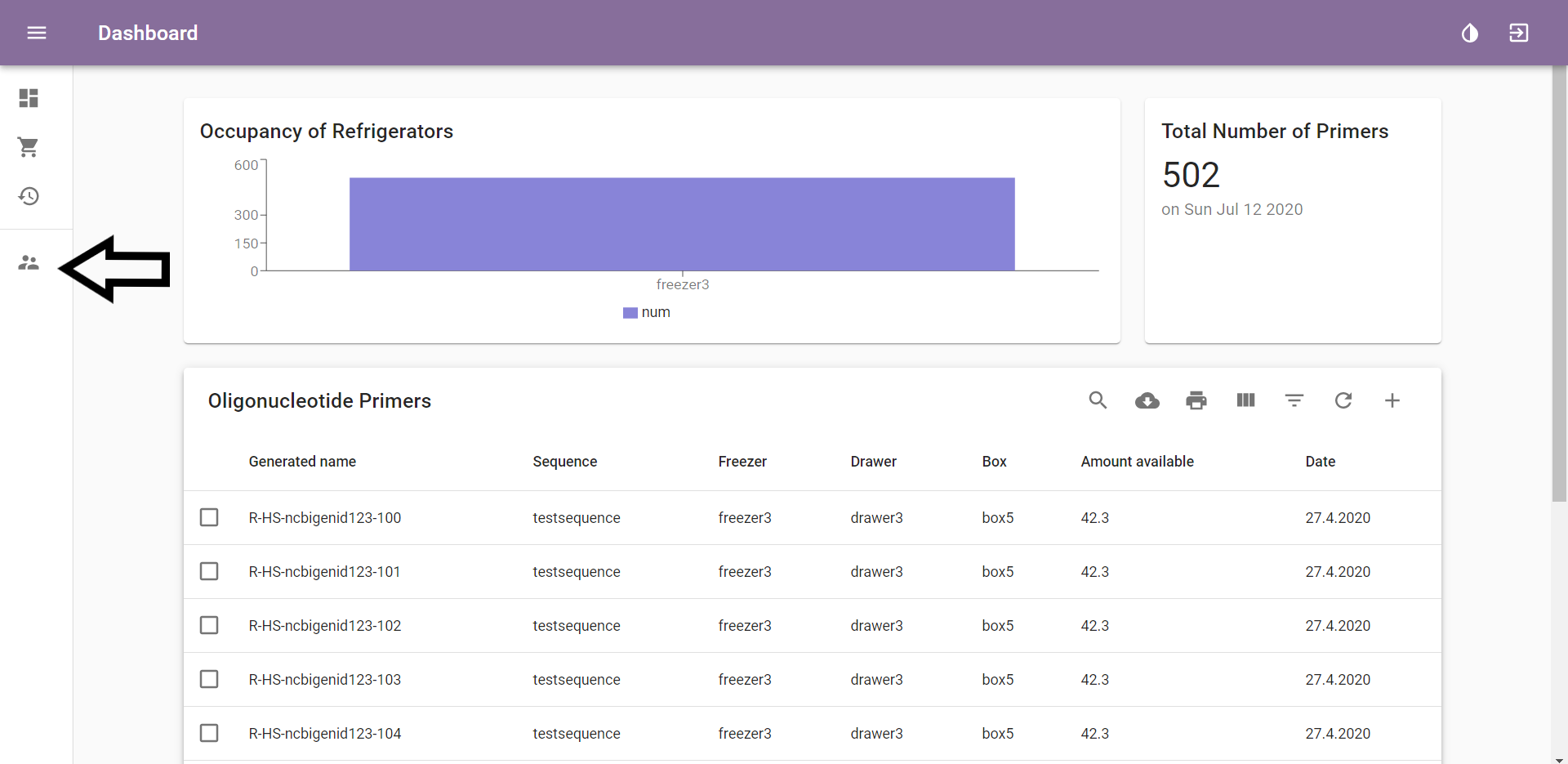Viewport: 1568px width, 764px height.
Task: Open the history sidebar icon
Action: pos(29,196)
